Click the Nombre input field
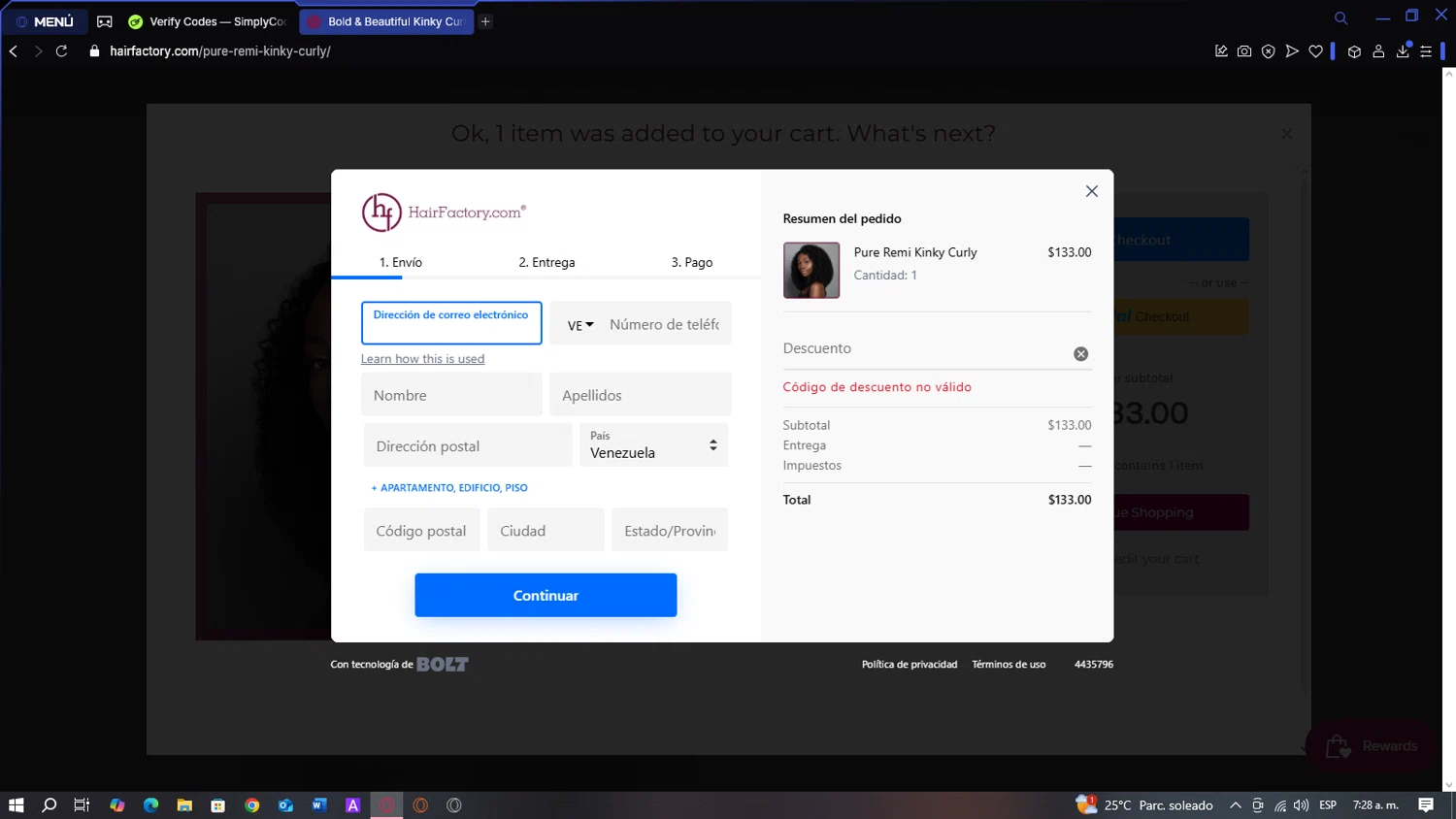The width and height of the screenshot is (1456, 819). pos(451,395)
